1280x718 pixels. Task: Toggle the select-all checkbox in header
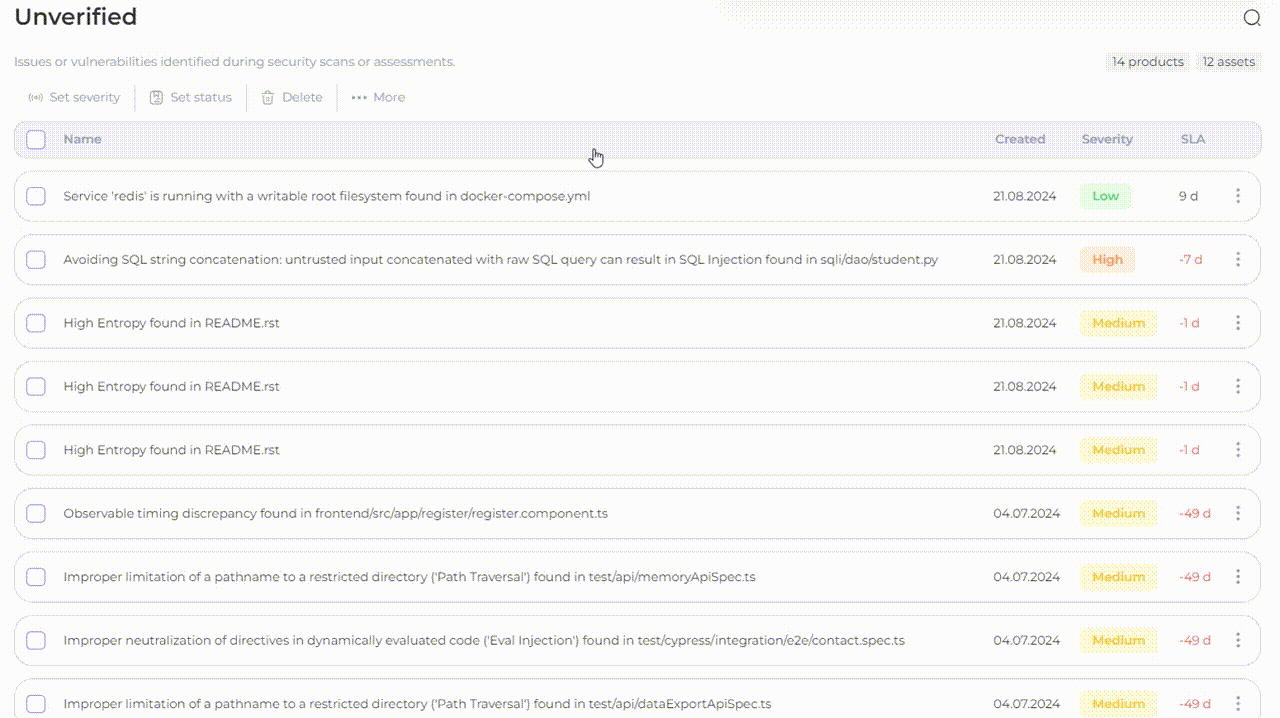[x=36, y=140]
